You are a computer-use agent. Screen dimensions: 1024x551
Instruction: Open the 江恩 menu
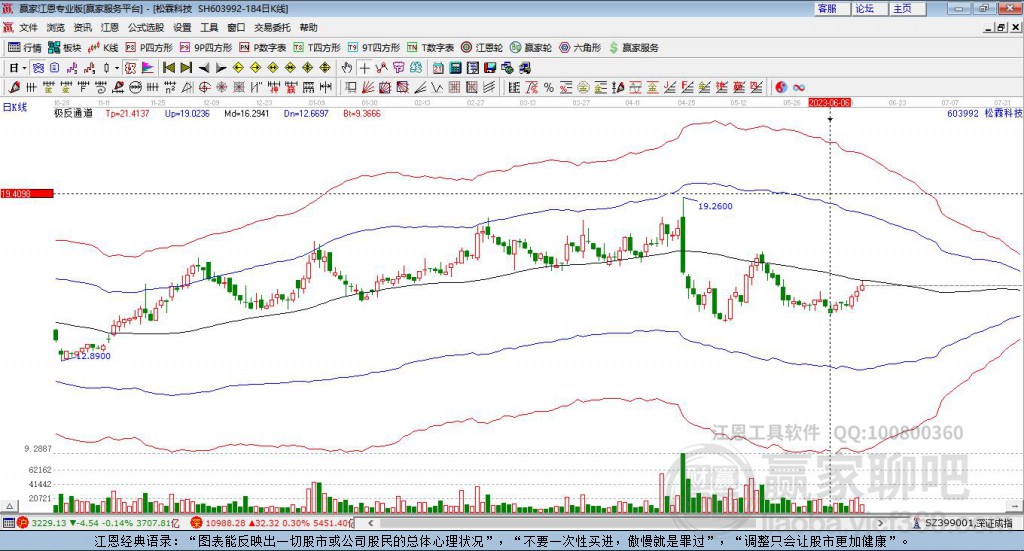pos(110,27)
